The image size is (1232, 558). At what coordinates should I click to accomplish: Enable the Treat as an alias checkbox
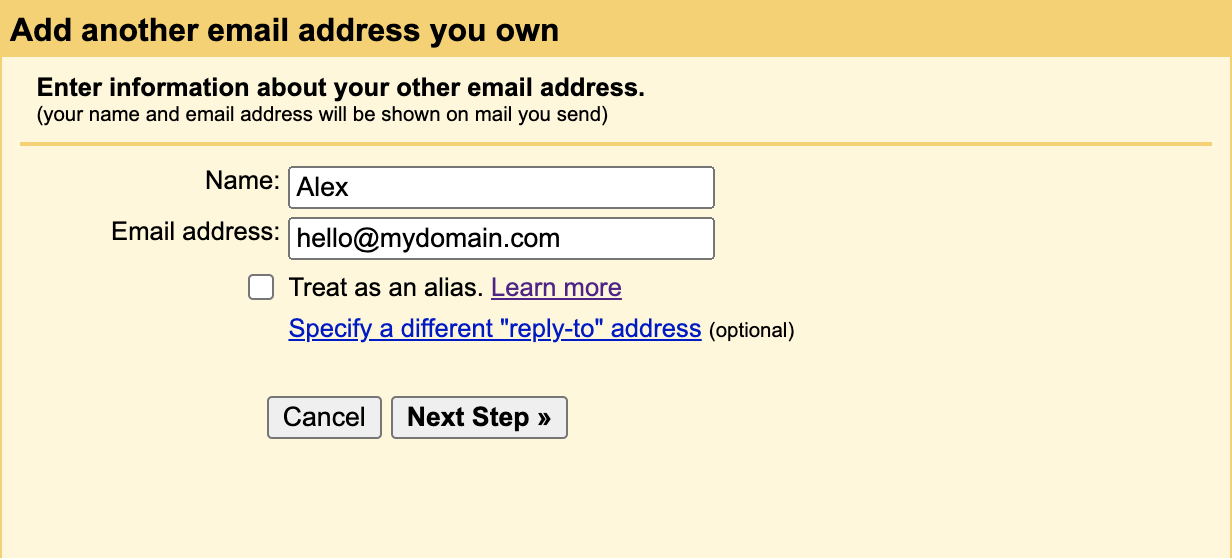(x=261, y=288)
